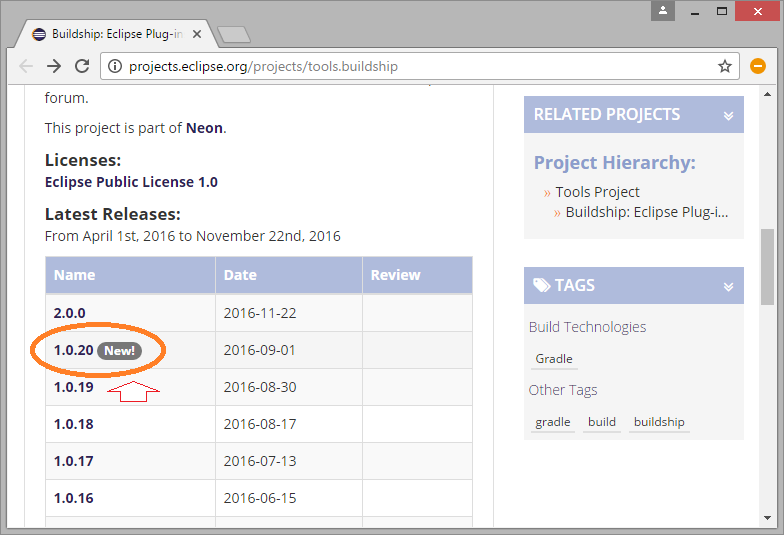Open release 2.0.0
This screenshot has height=535, width=784.
[70, 313]
